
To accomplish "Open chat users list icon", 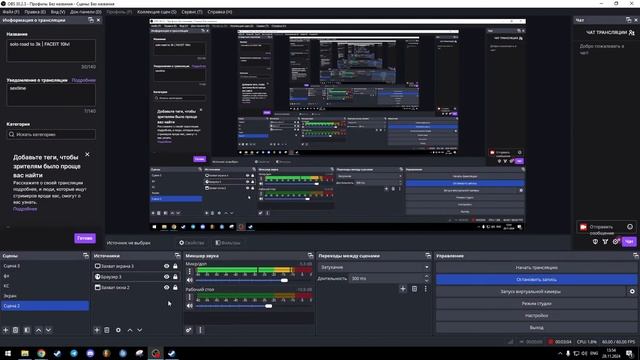I will tap(632, 32).
